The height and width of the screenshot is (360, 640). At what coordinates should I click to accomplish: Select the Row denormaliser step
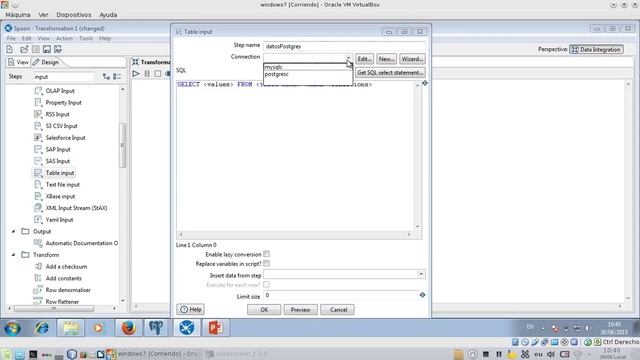pyautogui.click(x=68, y=290)
